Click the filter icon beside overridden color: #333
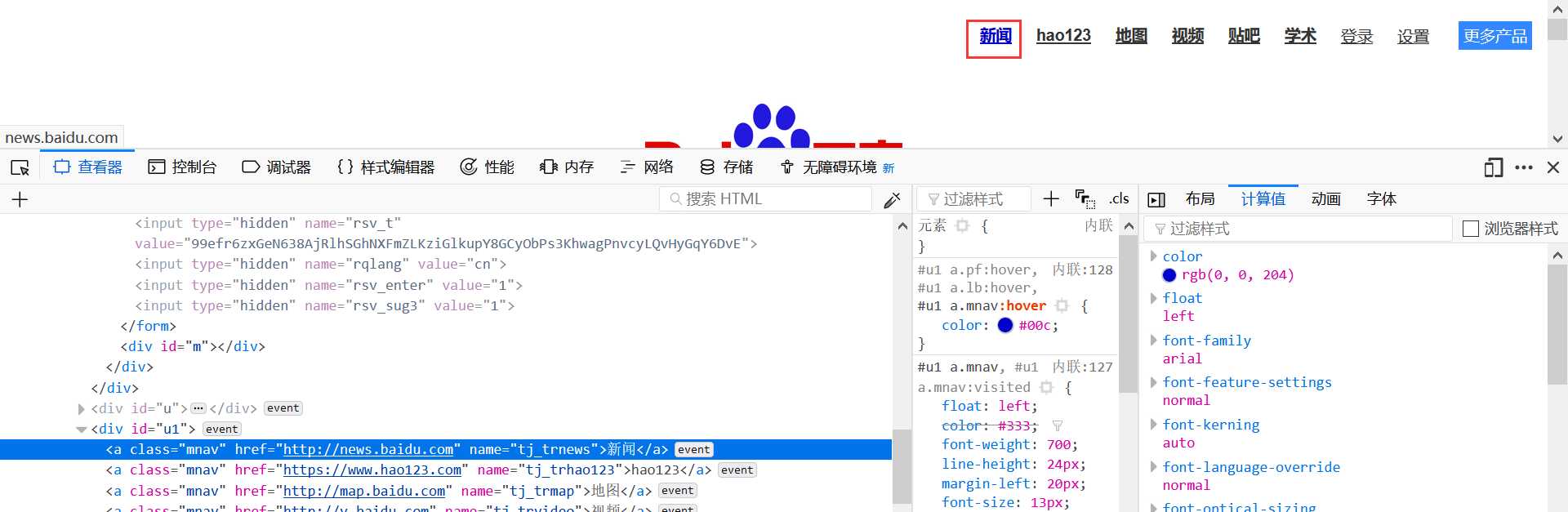 coord(1058,425)
